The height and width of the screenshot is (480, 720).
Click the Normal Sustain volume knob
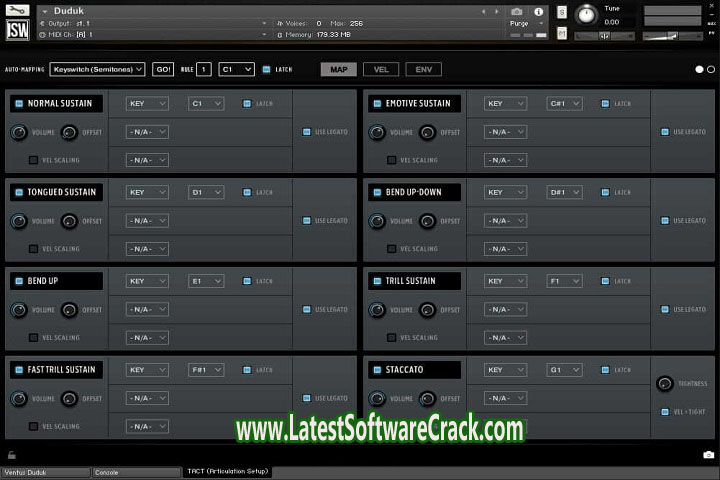coord(19,132)
